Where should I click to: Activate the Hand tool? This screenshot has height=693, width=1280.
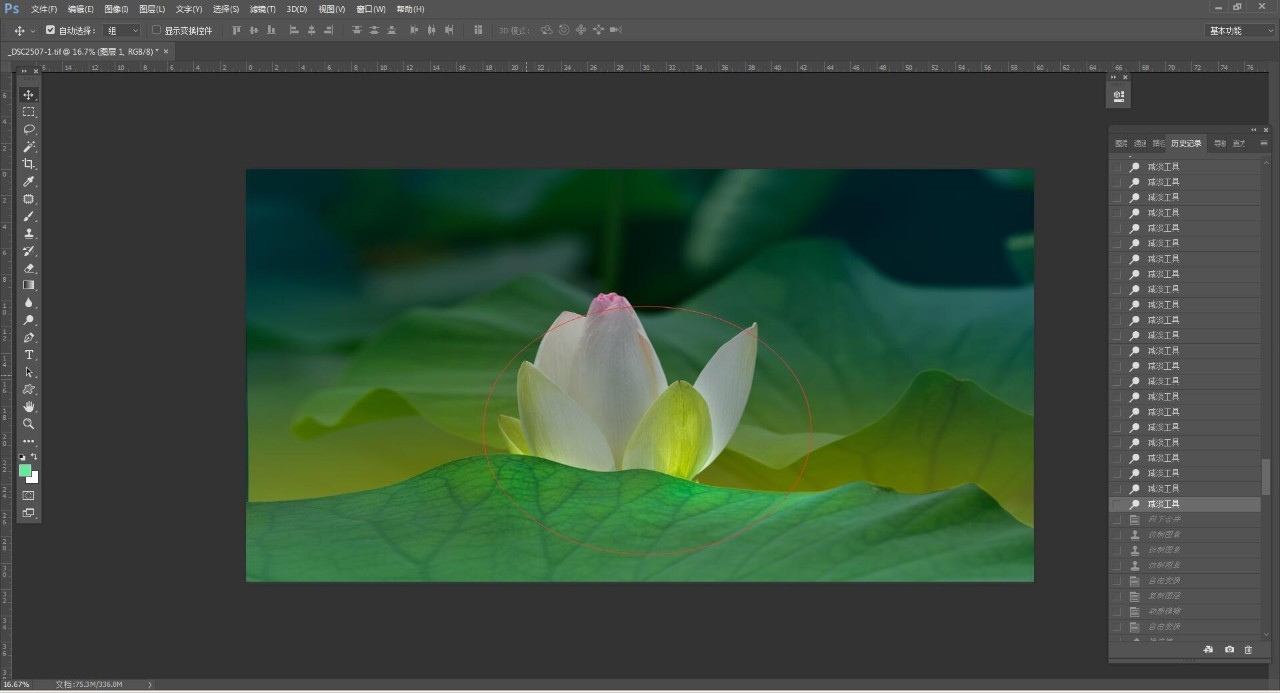(29, 406)
